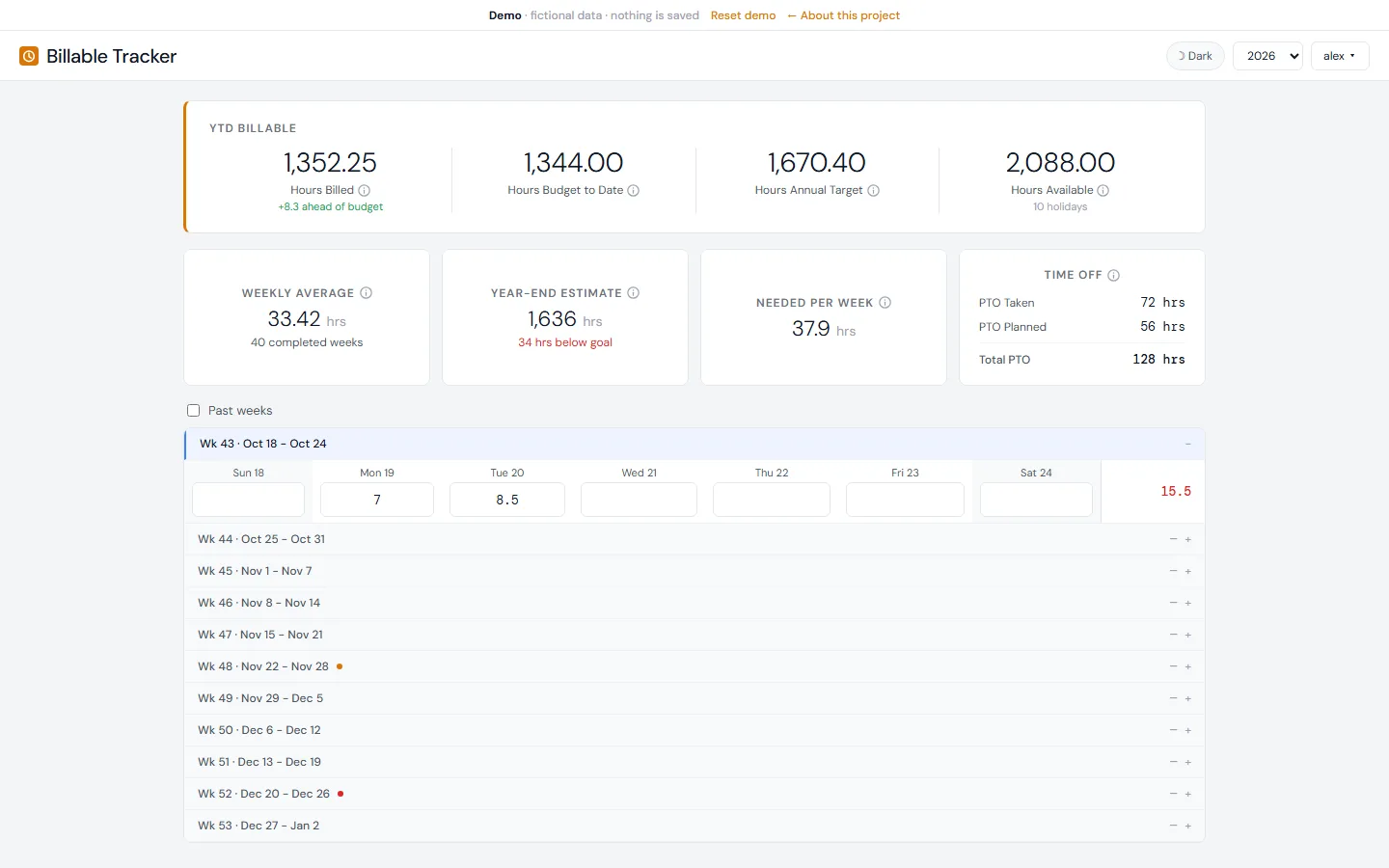This screenshot has width=1389, height=868.
Task: Show info for Hours Budget to Date
Action: click(634, 191)
